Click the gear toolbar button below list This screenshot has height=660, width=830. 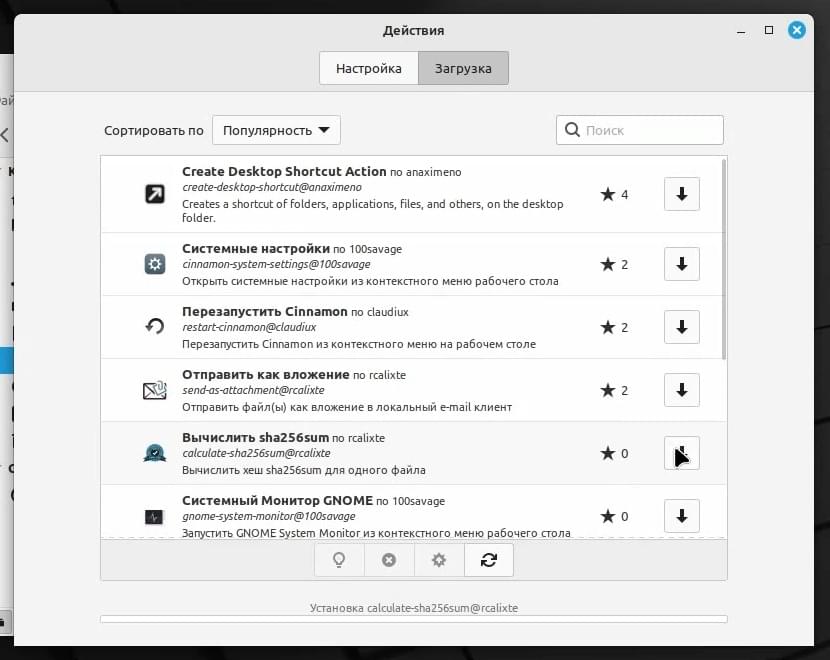(438, 559)
